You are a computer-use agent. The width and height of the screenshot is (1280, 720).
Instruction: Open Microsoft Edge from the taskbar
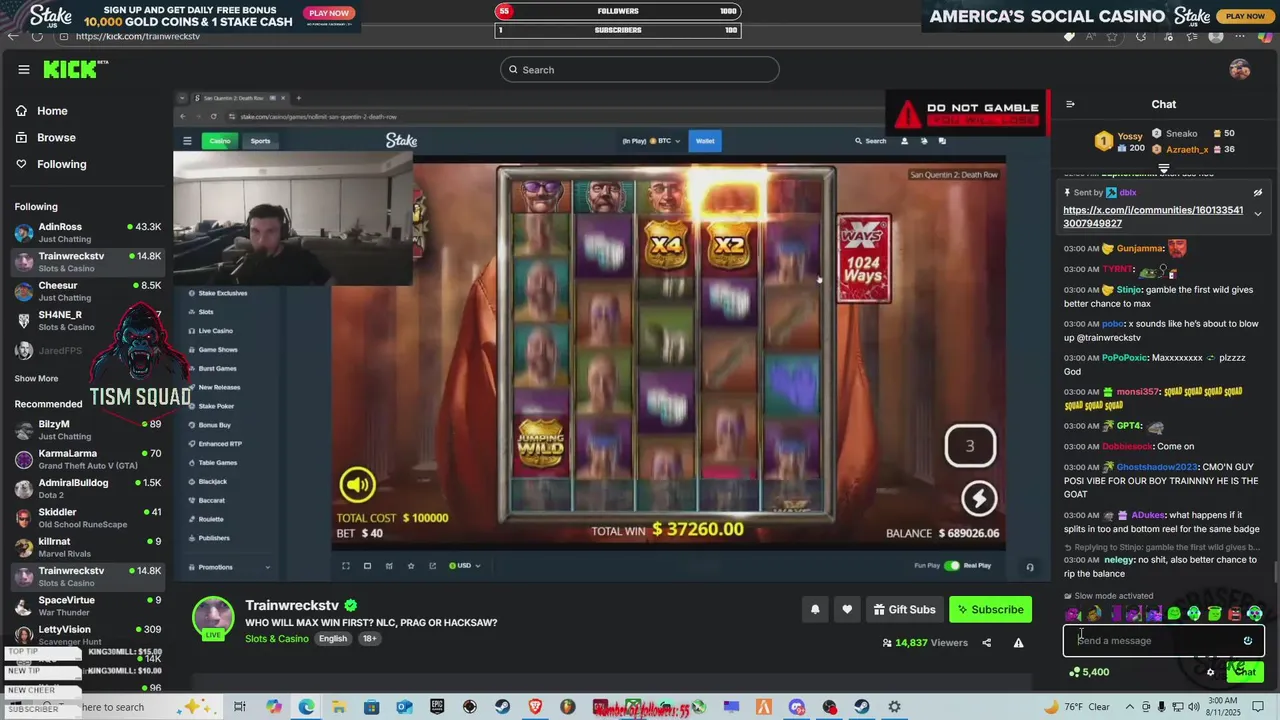coord(306,707)
